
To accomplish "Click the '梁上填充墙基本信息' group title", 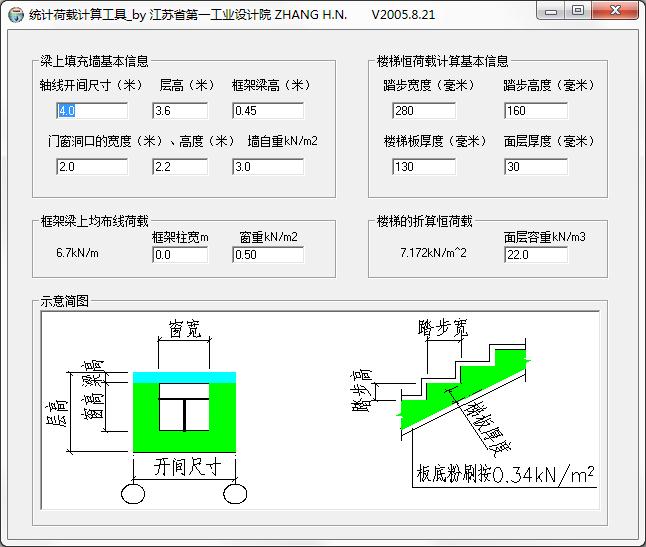I will 94,61.
